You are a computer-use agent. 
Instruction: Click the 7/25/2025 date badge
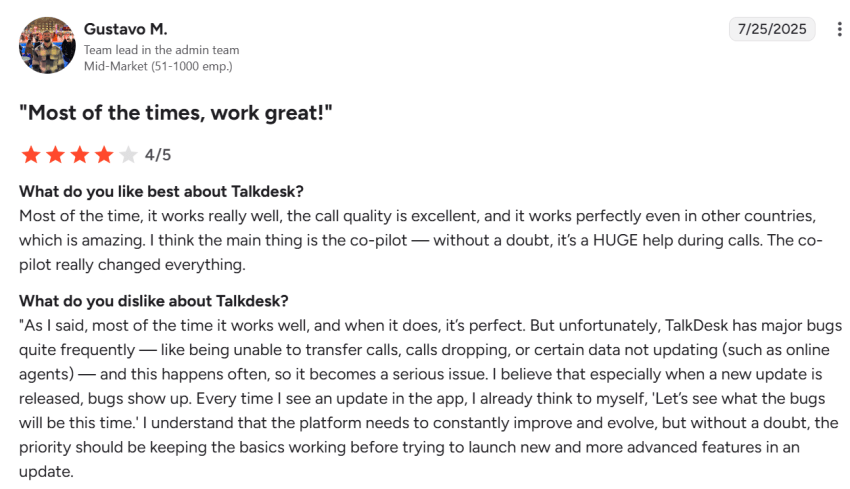[772, 29]
